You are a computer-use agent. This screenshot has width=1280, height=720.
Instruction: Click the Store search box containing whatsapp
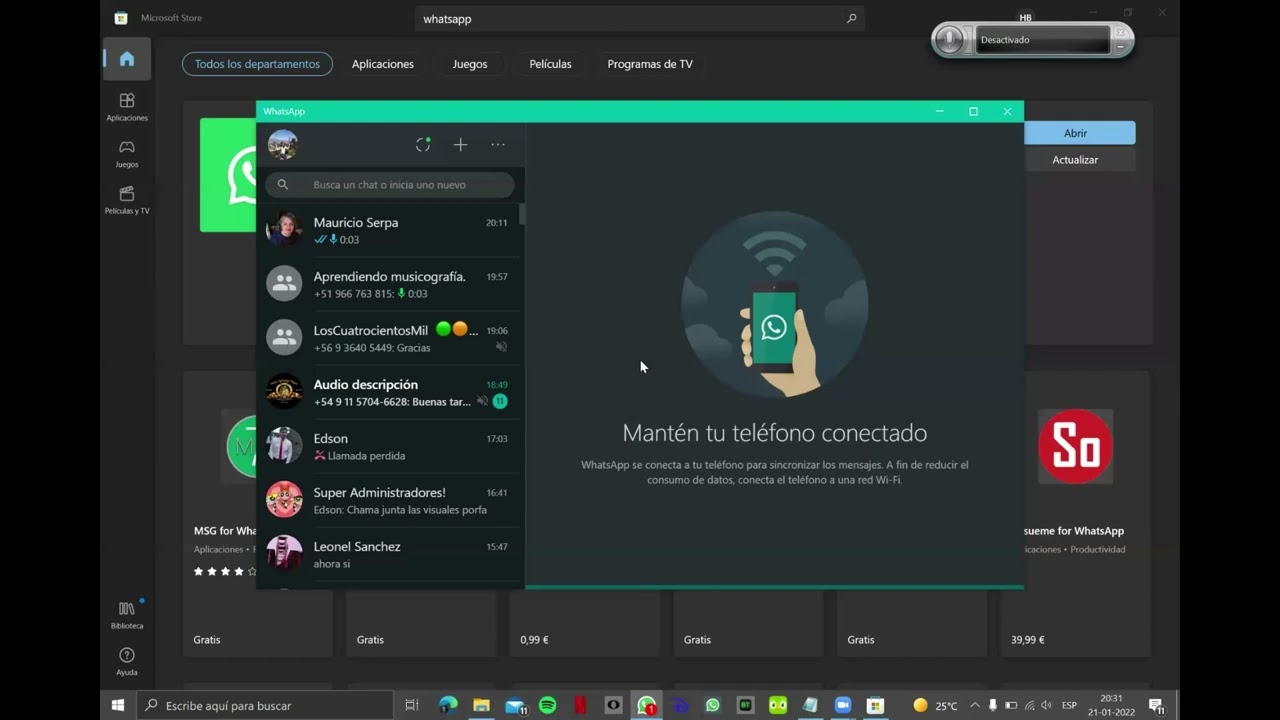coord(640,19)
